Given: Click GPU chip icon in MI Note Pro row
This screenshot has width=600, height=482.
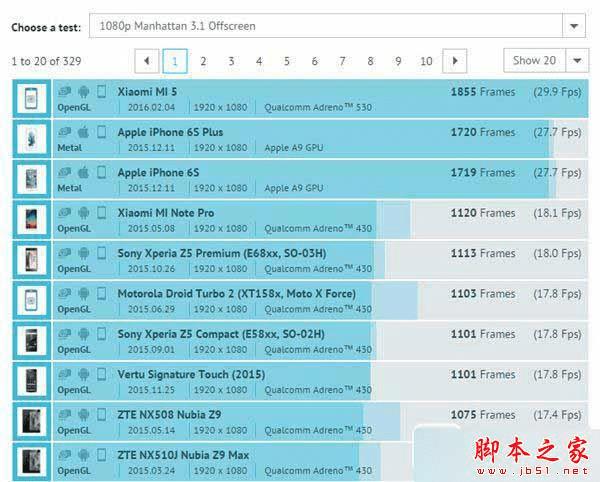Looking at the screenshot, I should pyautogui.click(x=65, y=213).
